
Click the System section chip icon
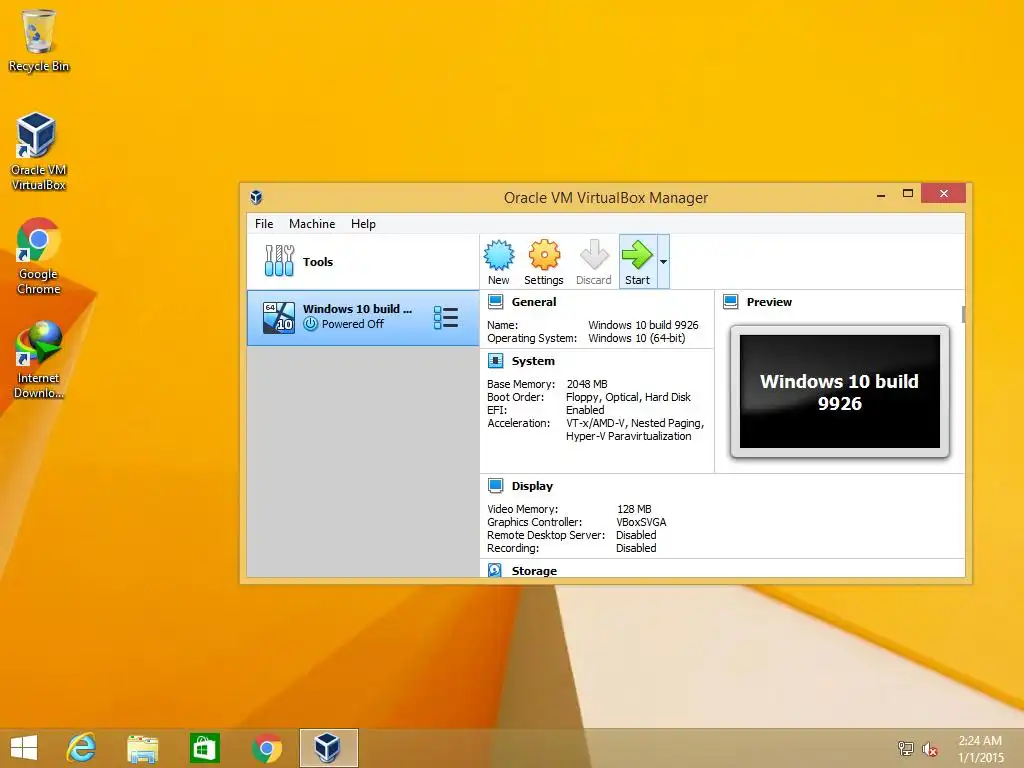click(x=496, y=360)
